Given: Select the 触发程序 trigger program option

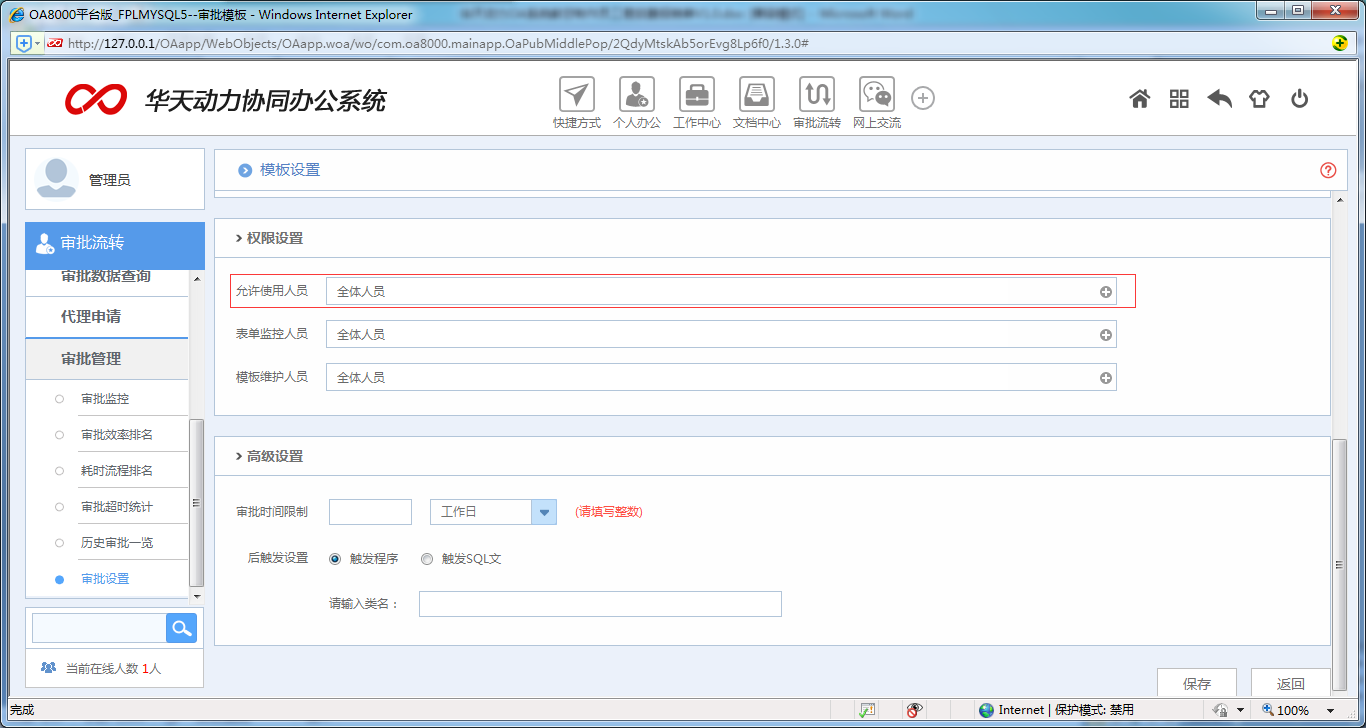Looking at the screenshot, I should (335, 559).
